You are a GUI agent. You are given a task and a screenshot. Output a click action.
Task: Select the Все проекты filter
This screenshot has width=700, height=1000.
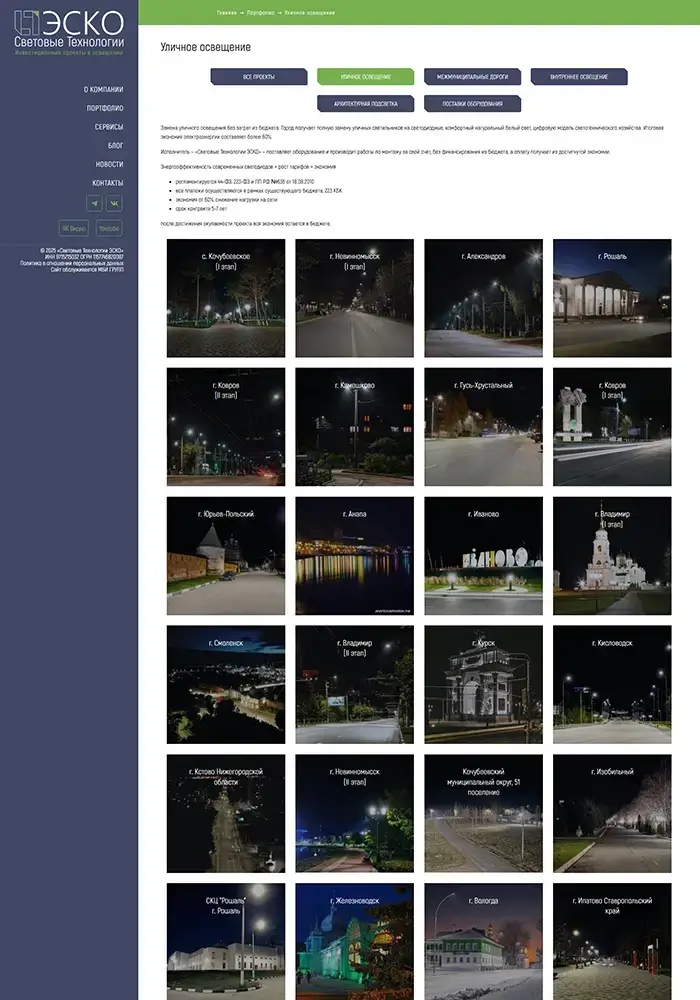259,77
